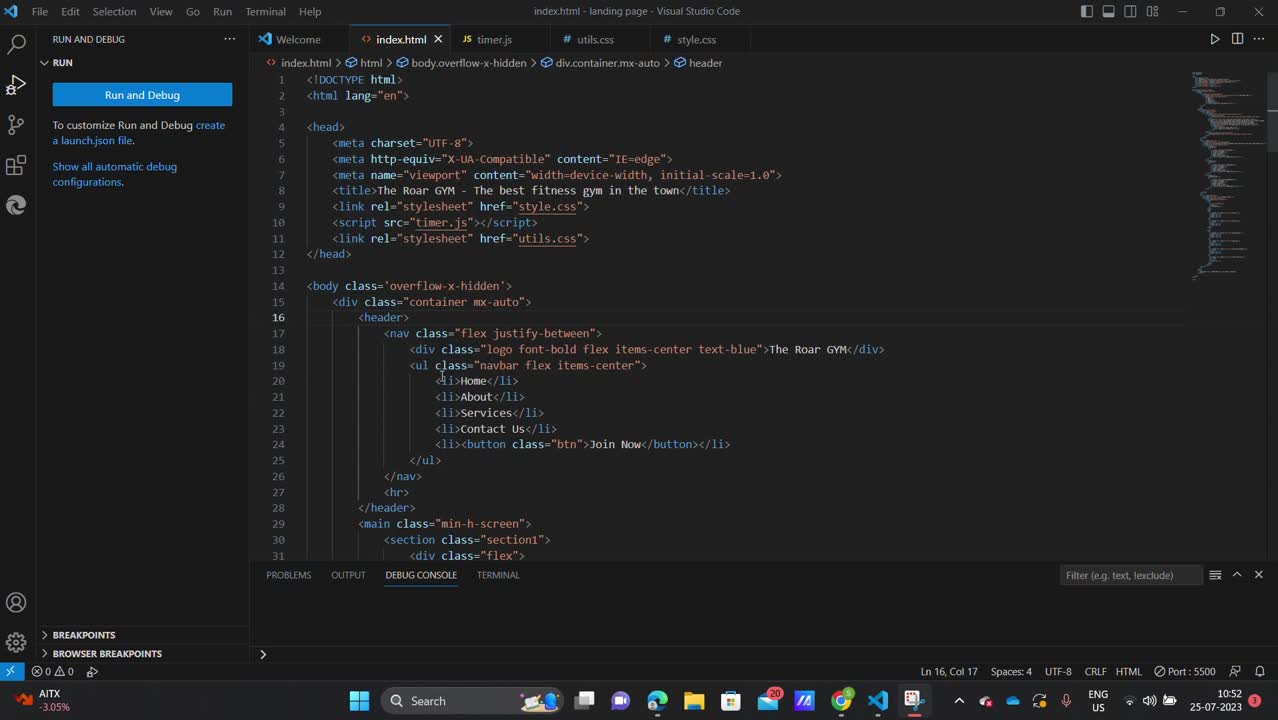Click the Run and Debug button
This screenshot has height=720, width=1278.
point(142,95)
